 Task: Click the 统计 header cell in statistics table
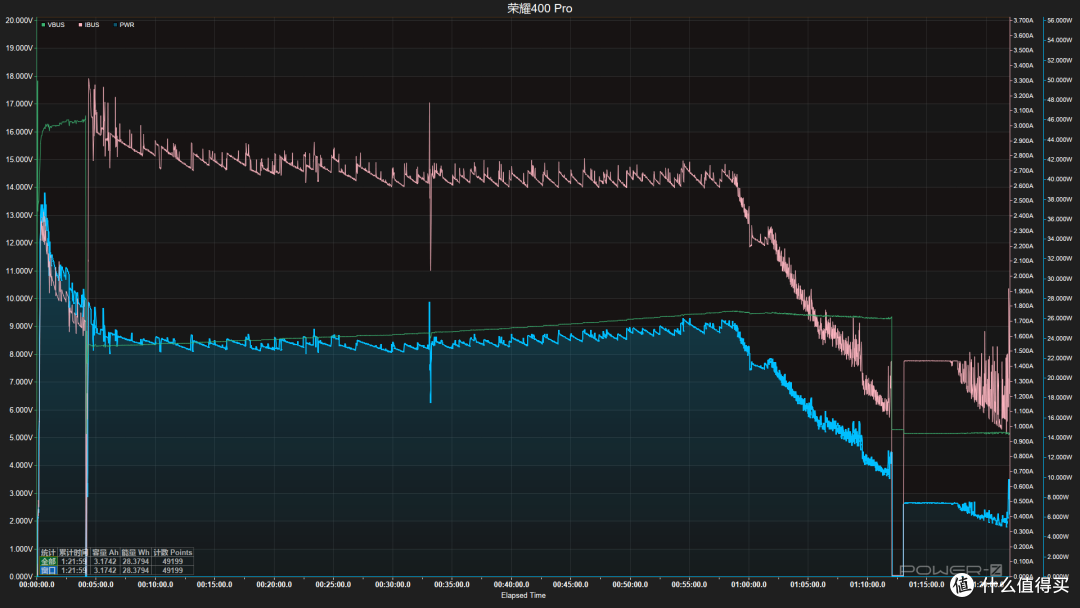click(x=48, y=553)
